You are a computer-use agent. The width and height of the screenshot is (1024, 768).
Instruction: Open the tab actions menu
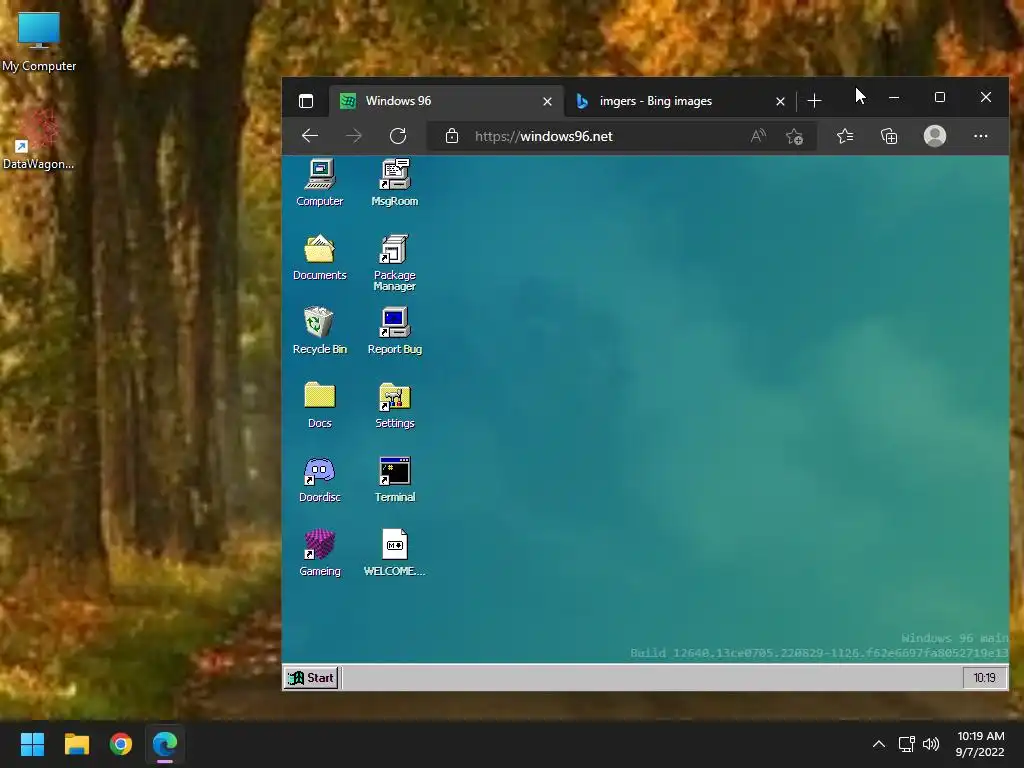click(x=306, y=101)
